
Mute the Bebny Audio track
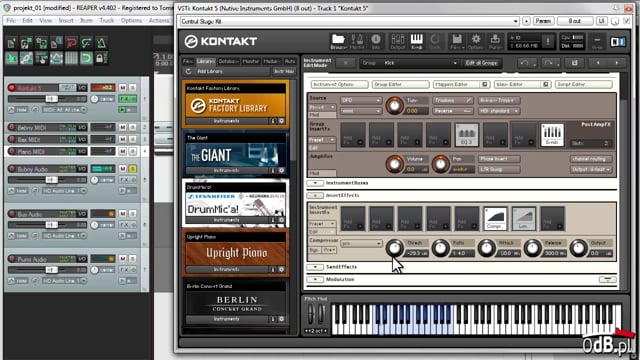tap(123, 169)
